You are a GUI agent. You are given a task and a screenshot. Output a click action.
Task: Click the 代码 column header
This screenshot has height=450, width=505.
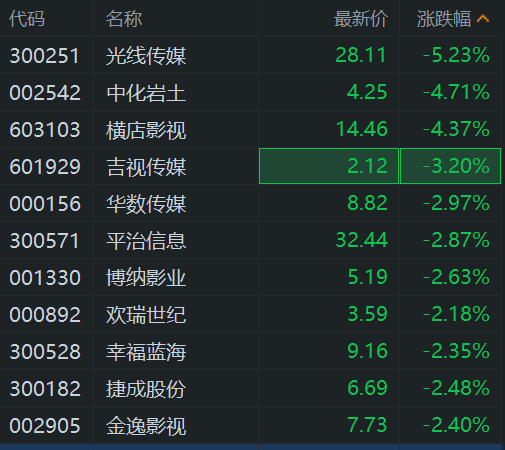pos(27,19)
